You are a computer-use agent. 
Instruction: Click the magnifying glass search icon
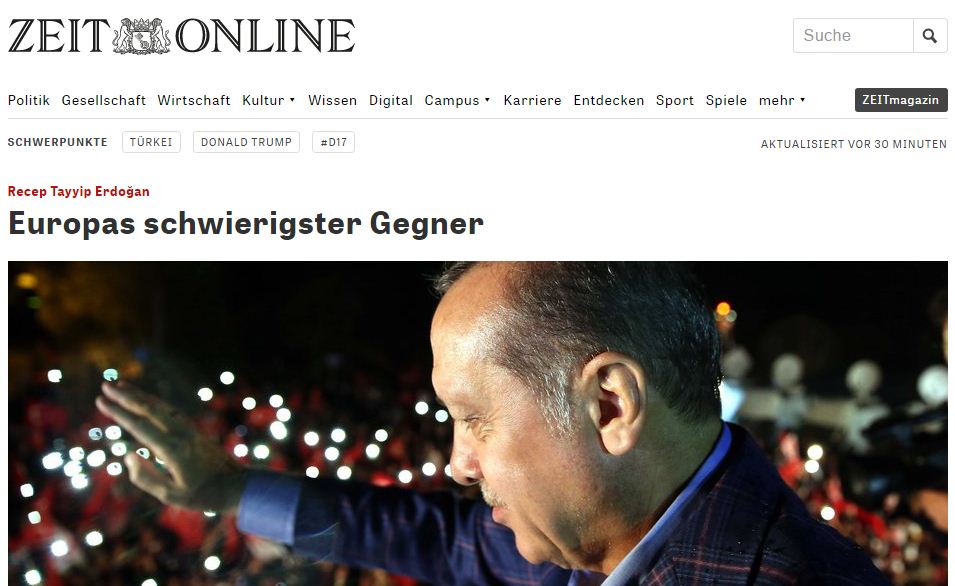point(930,35)
